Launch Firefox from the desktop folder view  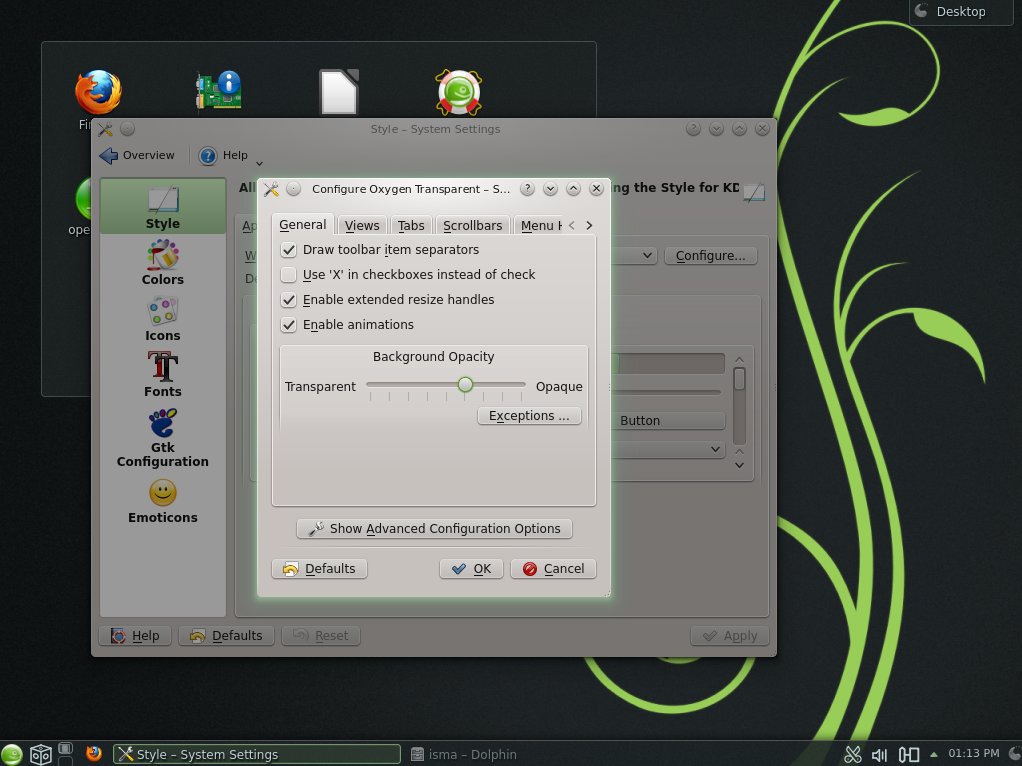[x=98, y=92]
